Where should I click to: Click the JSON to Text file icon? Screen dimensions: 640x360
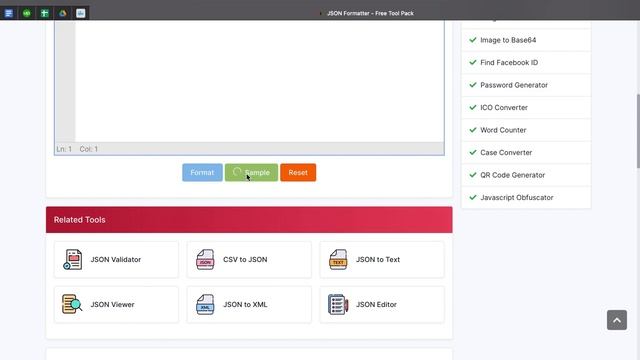[338, 260]
